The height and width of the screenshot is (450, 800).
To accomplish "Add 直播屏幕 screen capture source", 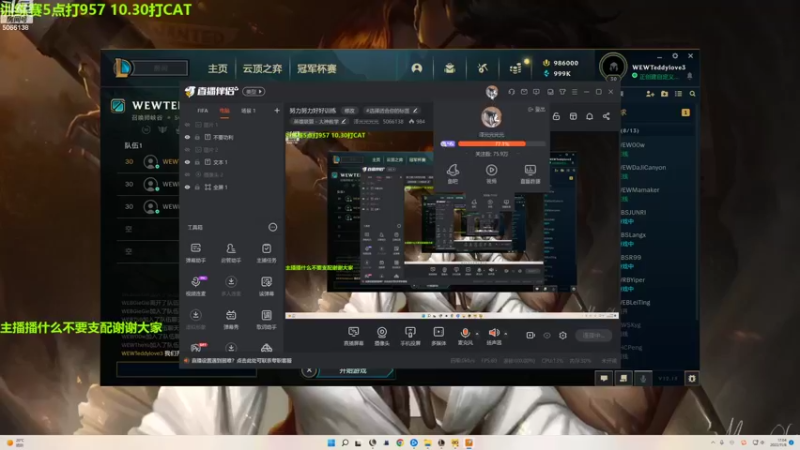I will pos(353,336).
